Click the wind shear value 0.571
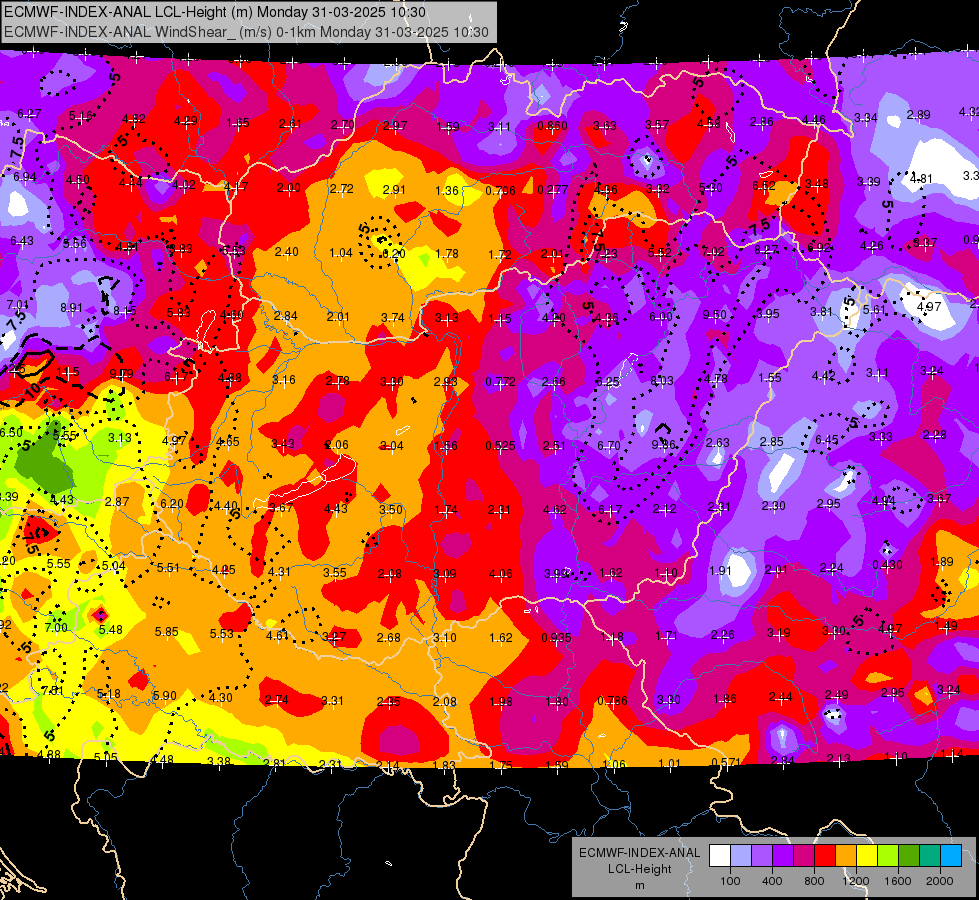This screenshot has width=979, height=900. coord(726,762)
